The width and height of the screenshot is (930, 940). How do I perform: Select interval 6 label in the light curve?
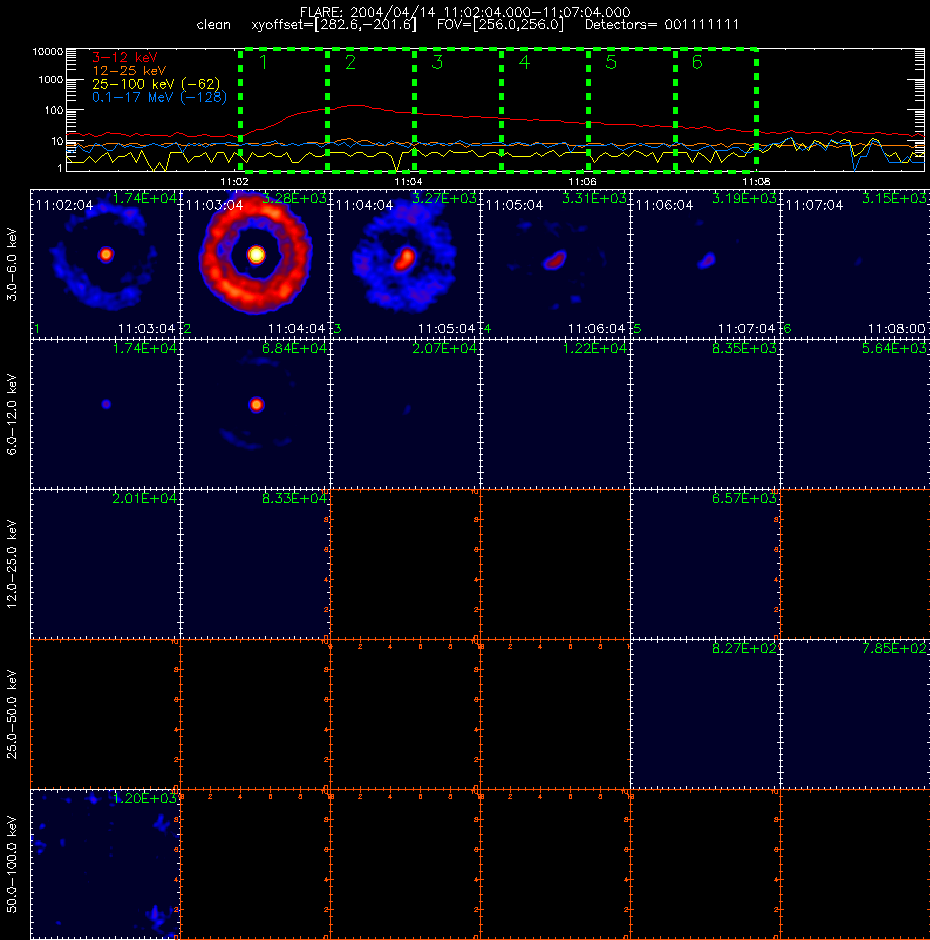pos(697,62)
